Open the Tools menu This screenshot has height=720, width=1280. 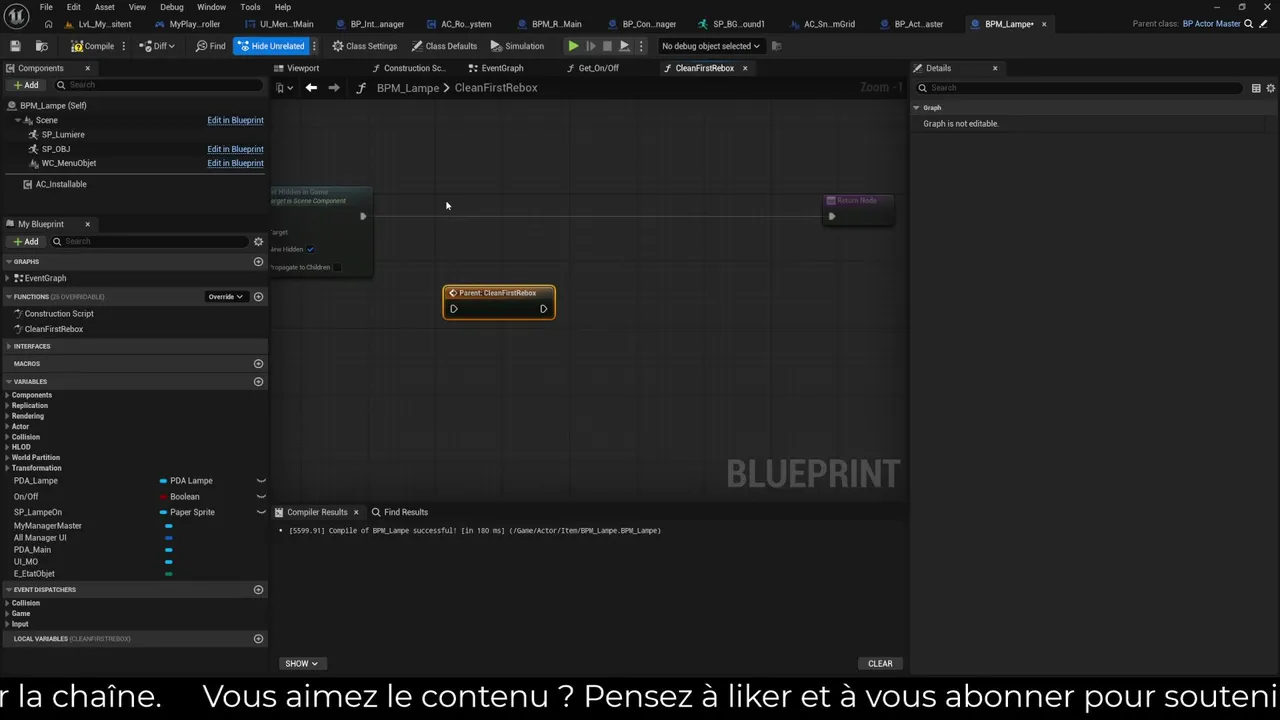tap(250, 7)
